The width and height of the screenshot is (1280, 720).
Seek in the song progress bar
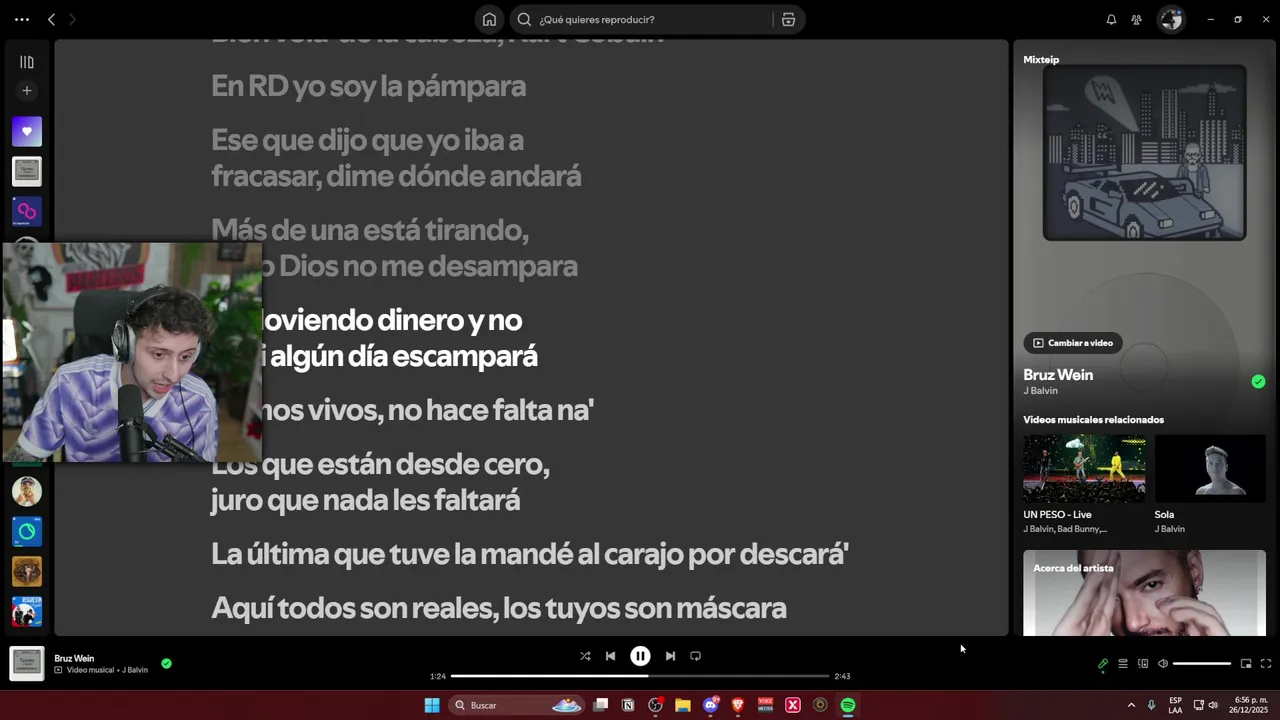click(x=640, y=676)
